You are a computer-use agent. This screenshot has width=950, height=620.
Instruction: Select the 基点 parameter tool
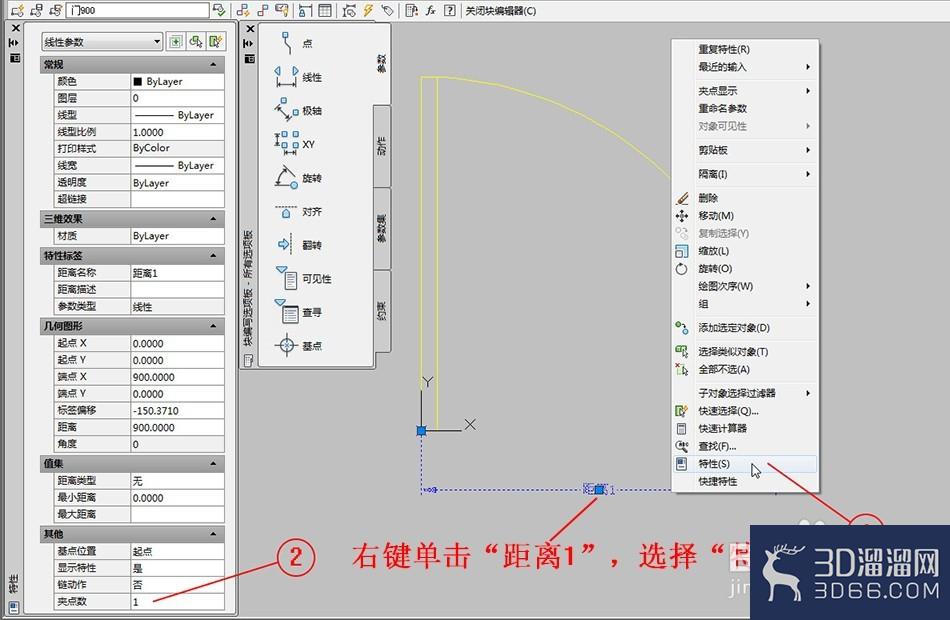297,345
